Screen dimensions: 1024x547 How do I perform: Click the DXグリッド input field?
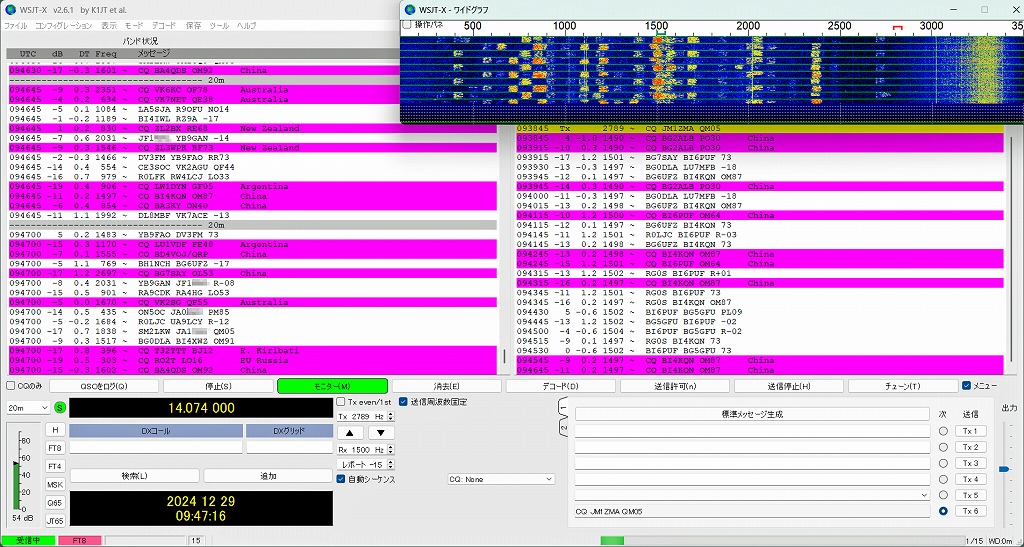tap(290, 447)
